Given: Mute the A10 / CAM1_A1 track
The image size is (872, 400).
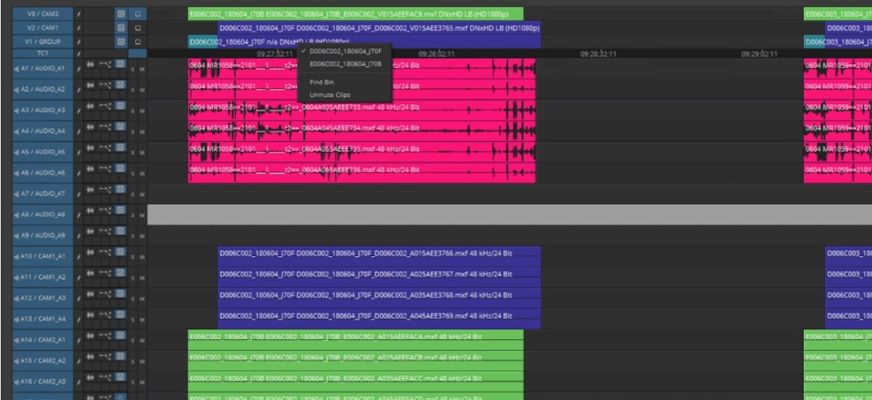Looking at the screenshot, I should pyautogui.click(x=142, y=257).
